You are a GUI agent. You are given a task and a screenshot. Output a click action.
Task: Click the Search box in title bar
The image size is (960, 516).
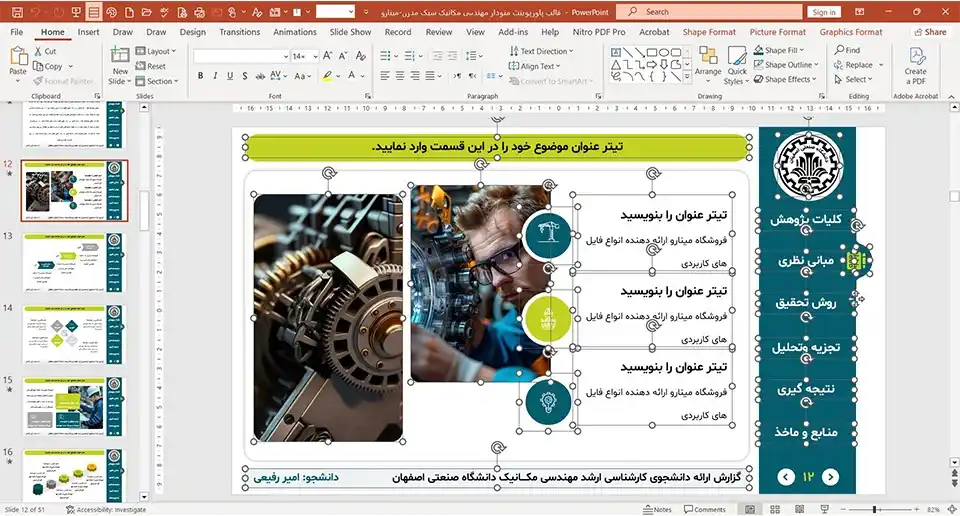pyautogui.click(x=709, y=12)
